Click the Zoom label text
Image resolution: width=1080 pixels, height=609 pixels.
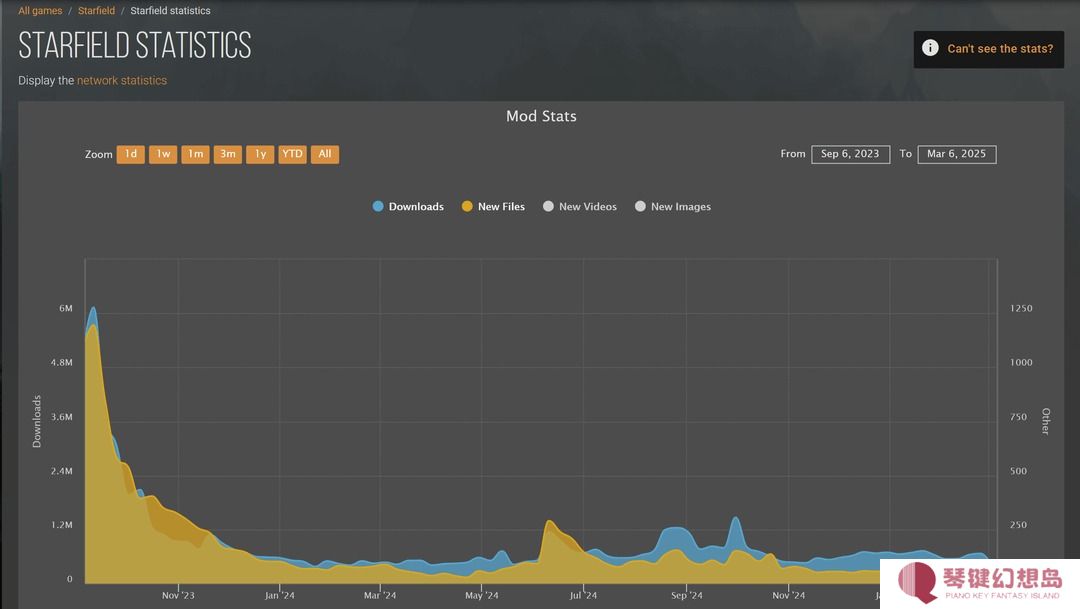coord(98,154)
